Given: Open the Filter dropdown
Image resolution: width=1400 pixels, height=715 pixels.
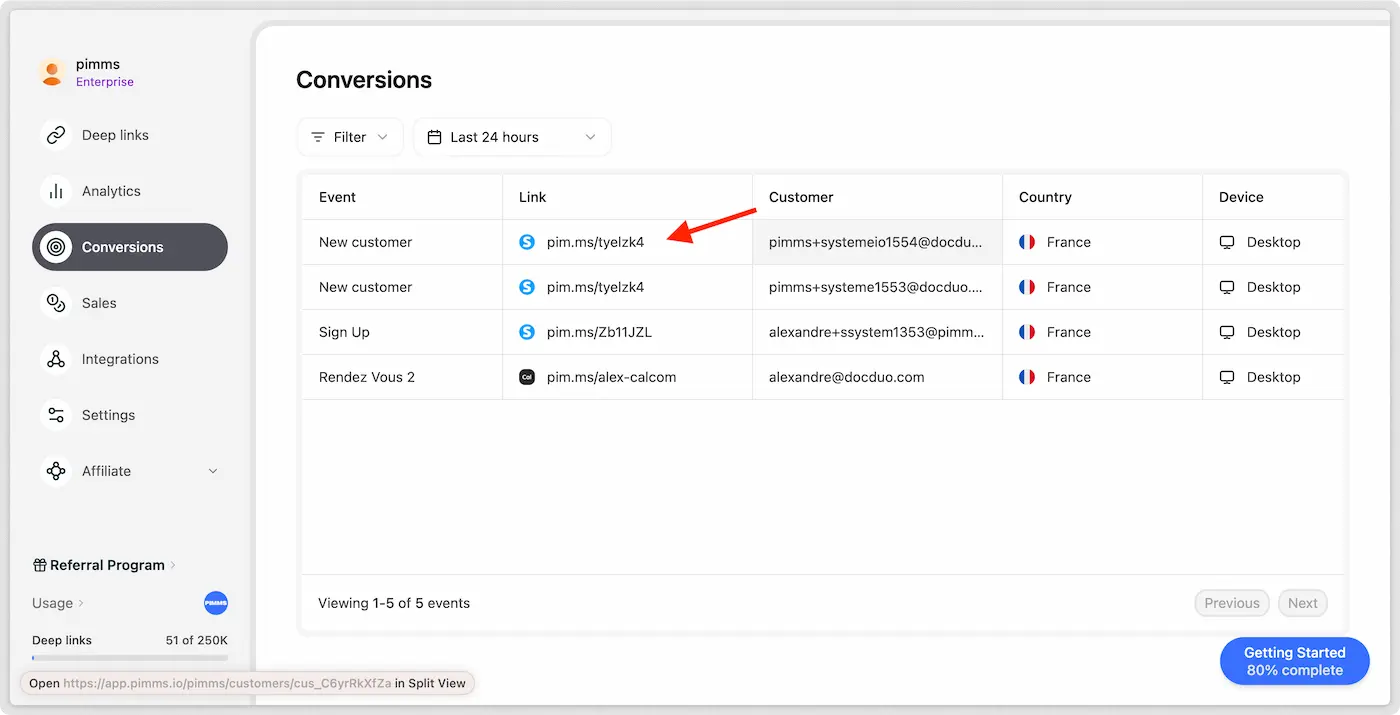Looking at the screenshot, I should point(349,137).
